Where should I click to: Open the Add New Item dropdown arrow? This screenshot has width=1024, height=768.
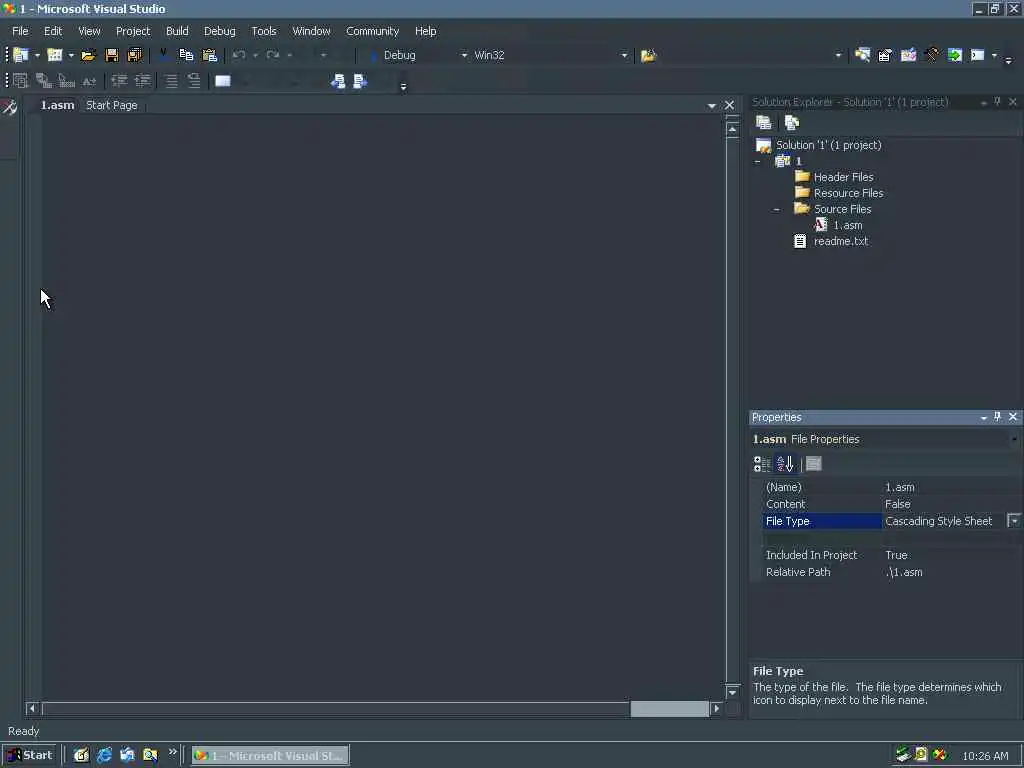point(71,56)
